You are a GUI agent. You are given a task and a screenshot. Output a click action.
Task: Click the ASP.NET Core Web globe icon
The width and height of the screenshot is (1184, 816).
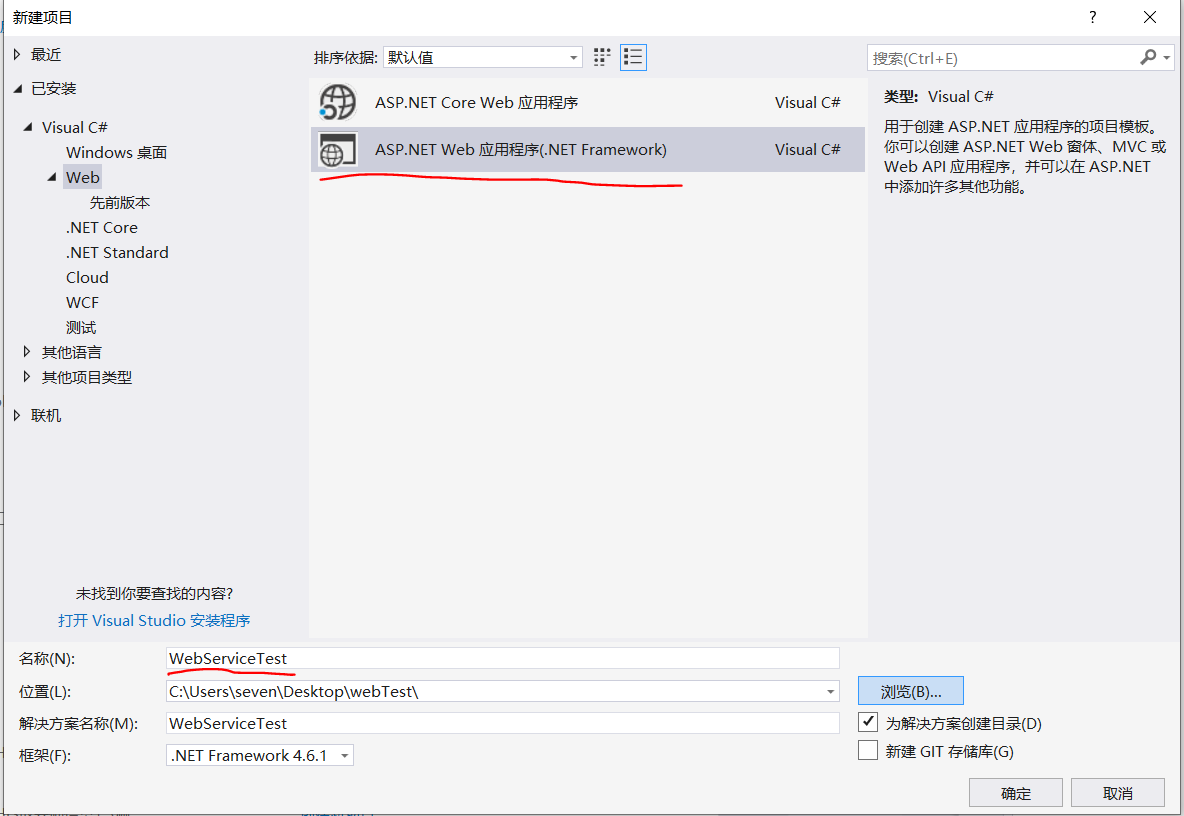(x=337, y=102)
